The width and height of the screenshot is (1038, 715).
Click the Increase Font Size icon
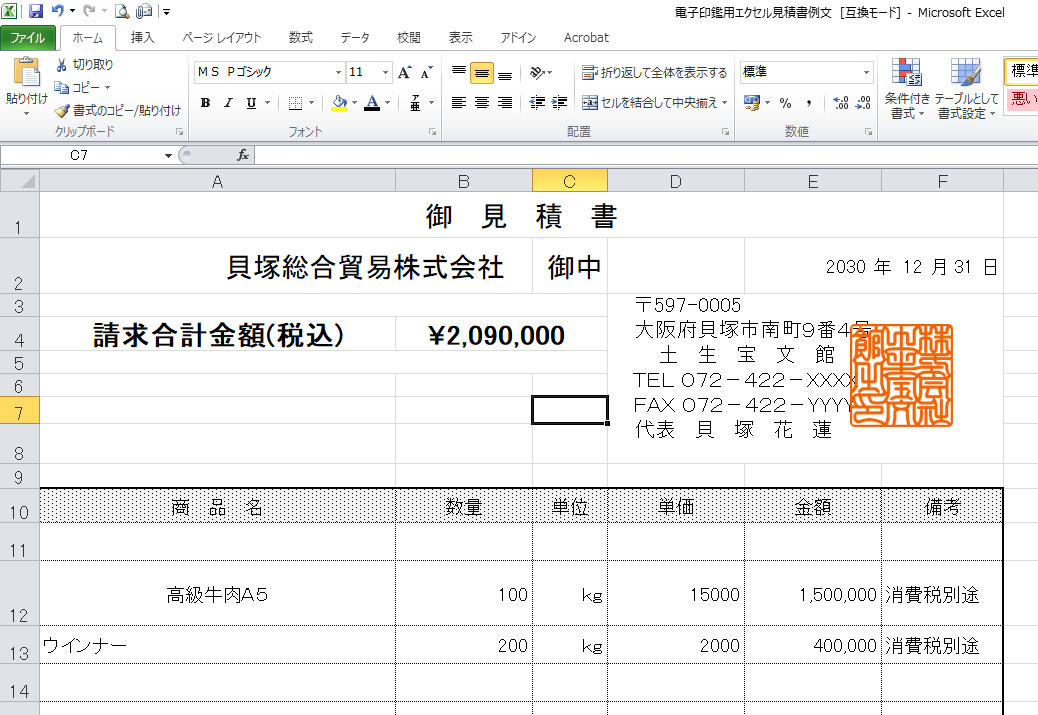[404, 73]
